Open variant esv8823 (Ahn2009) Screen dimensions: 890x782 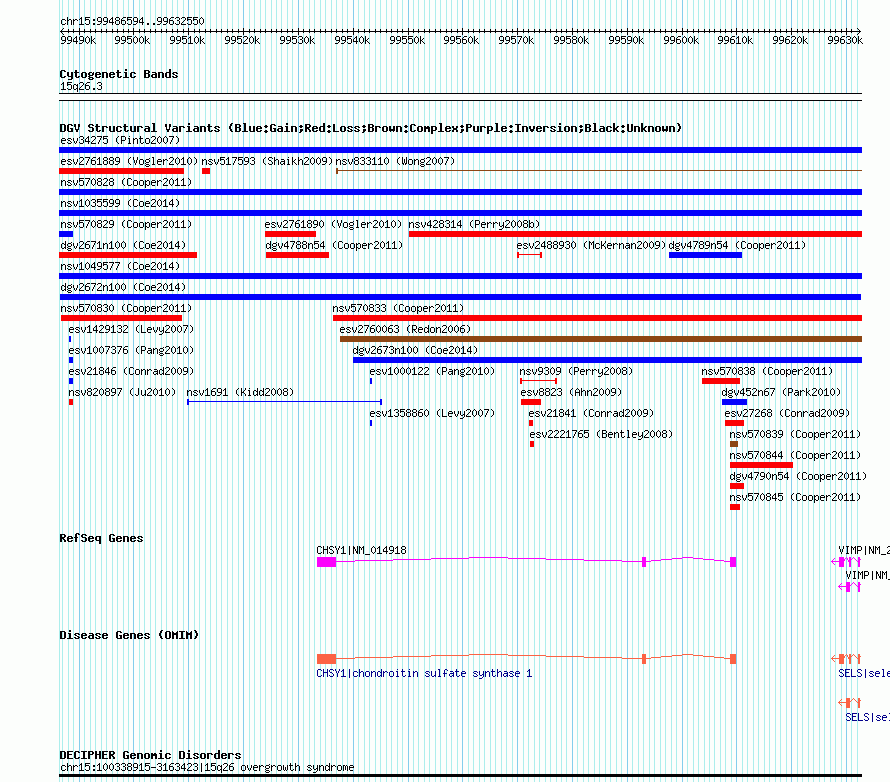coord(571,392)
